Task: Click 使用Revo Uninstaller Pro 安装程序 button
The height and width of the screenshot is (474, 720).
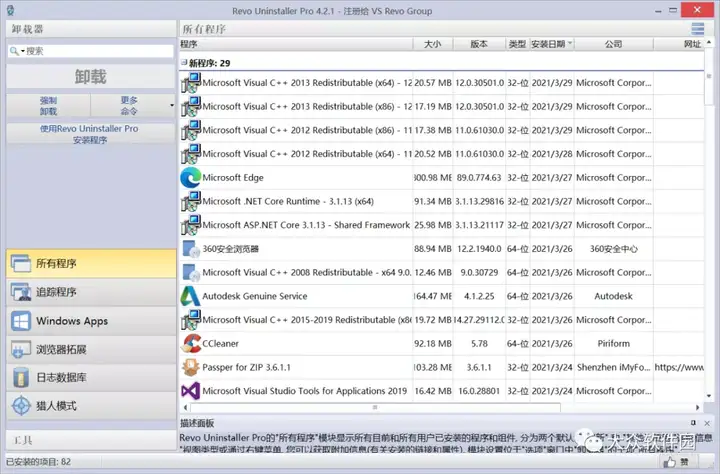Action: [91, 134]
